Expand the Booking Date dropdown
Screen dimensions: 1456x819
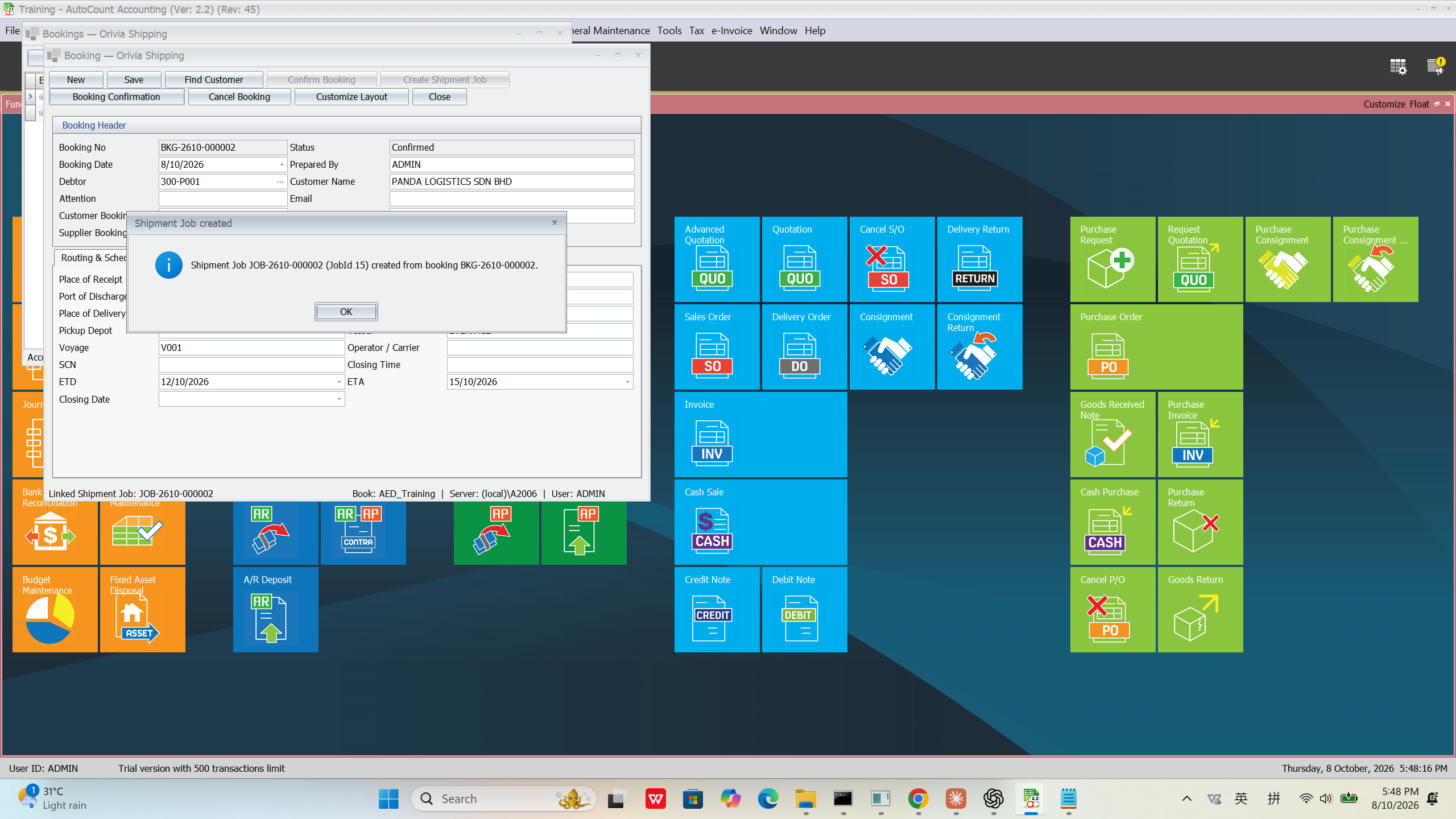281,165
